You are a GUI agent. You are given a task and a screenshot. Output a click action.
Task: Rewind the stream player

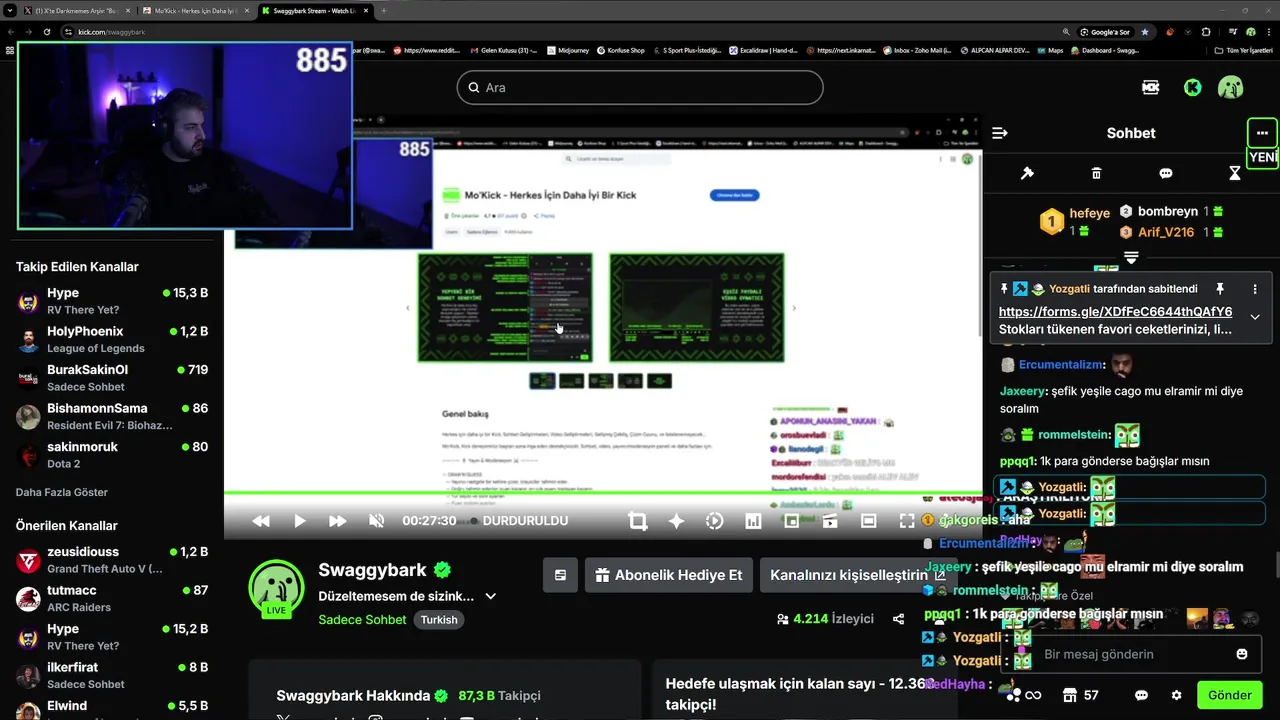click(x=261, y=521)
